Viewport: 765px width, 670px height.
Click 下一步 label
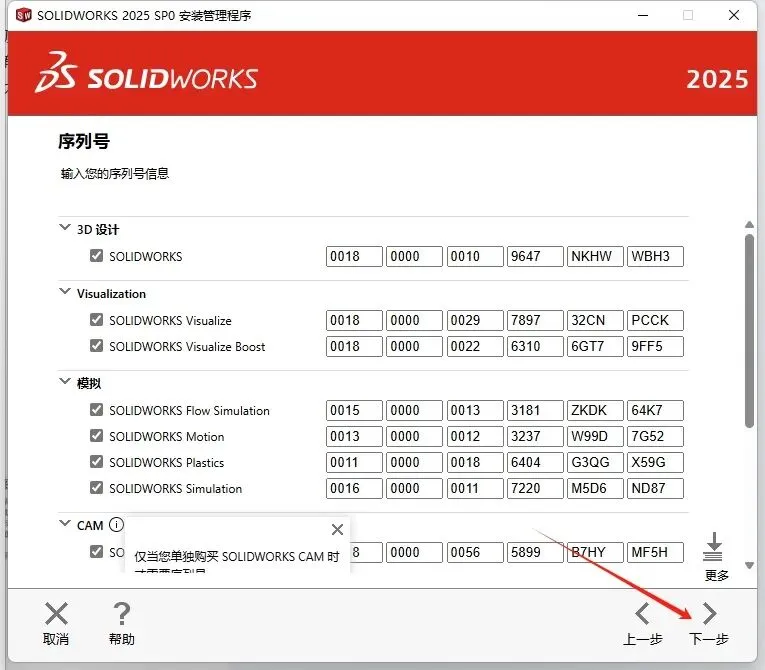(x=709, y=639)
